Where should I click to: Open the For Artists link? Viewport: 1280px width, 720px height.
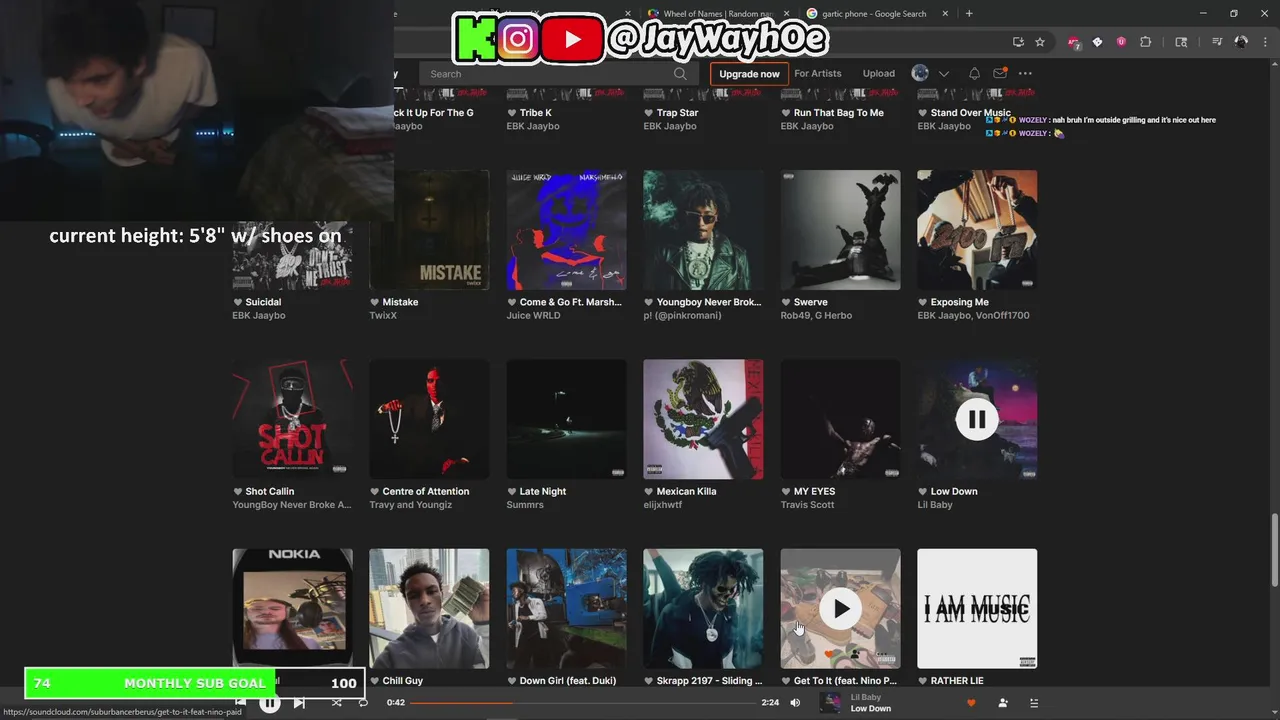pyautogui.click(x=818, y=73)
